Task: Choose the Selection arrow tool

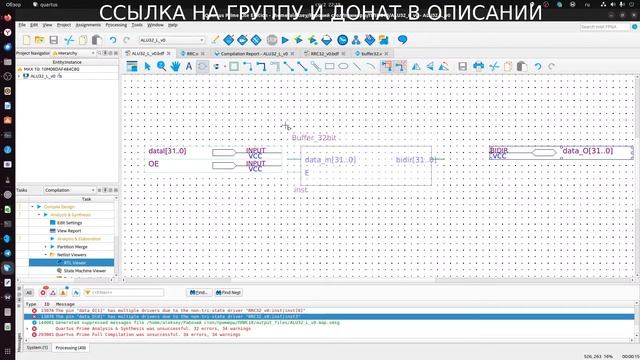Action: point(147,67)
